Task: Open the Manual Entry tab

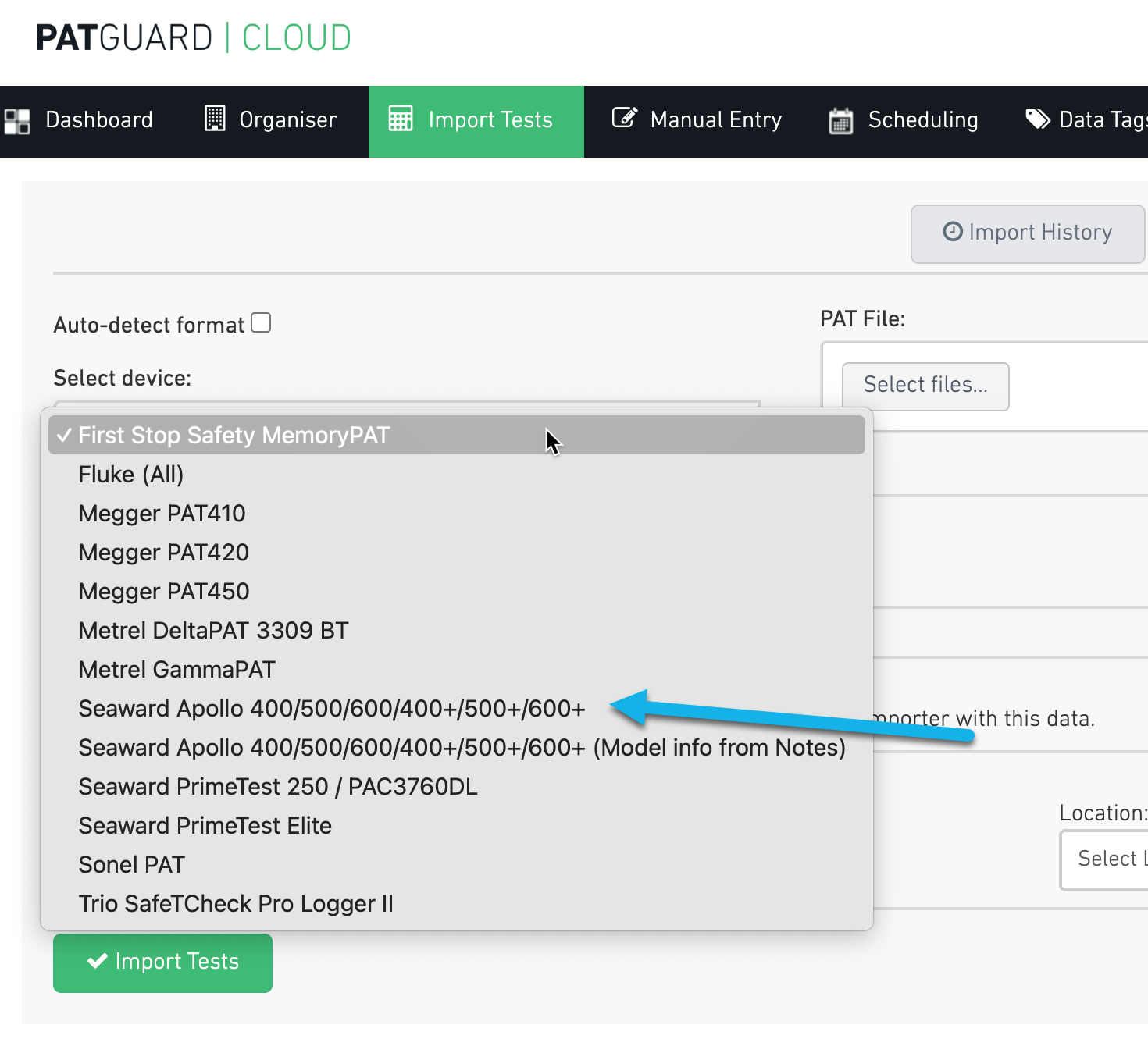Action: click(x=697, y=121)
